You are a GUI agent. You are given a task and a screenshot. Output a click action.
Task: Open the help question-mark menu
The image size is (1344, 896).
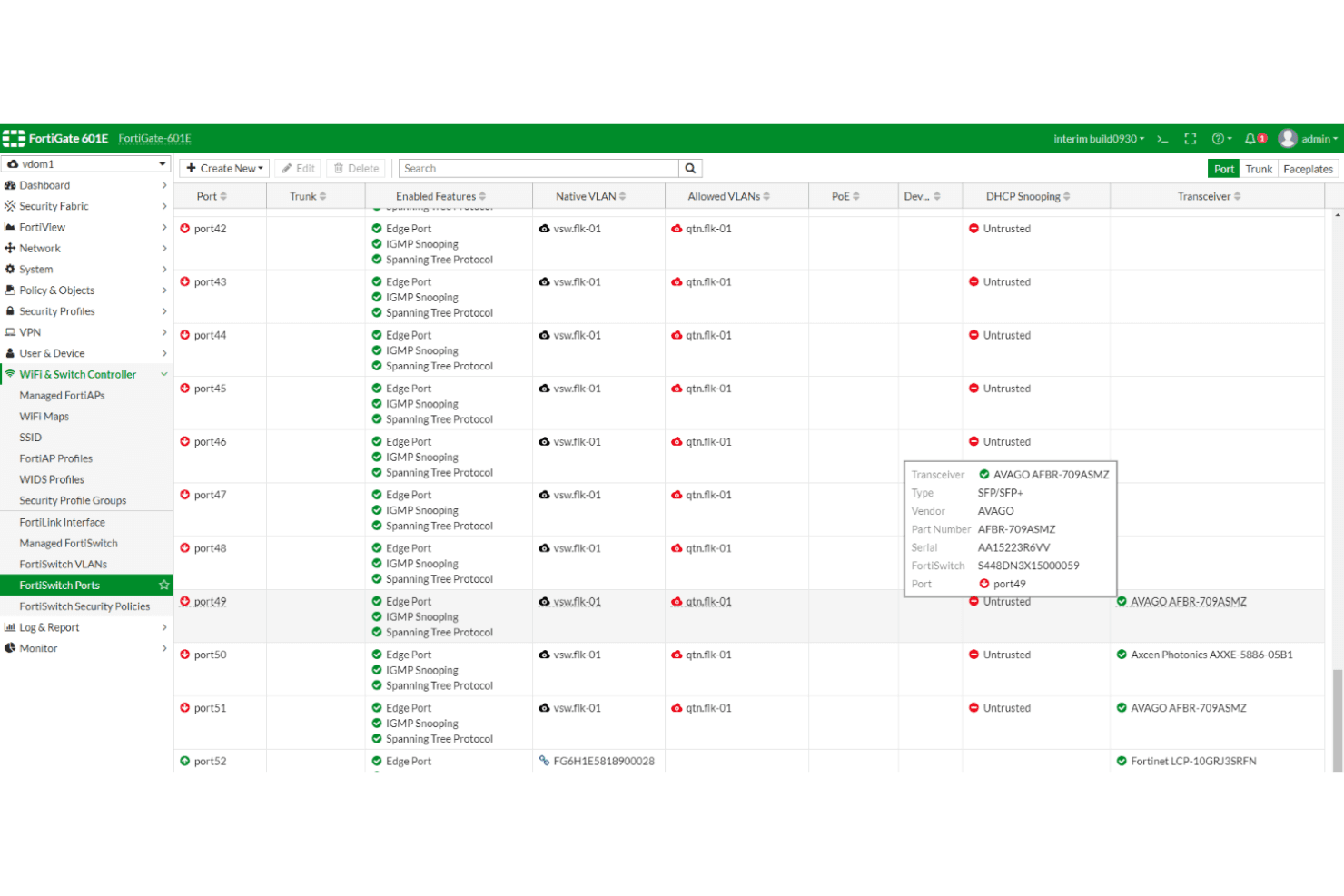[x=1221, y=139]
